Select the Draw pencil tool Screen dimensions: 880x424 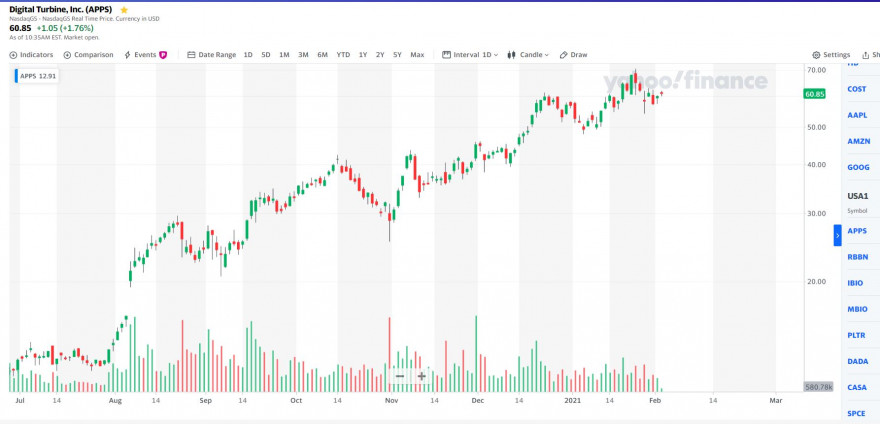tap(563, 54)
